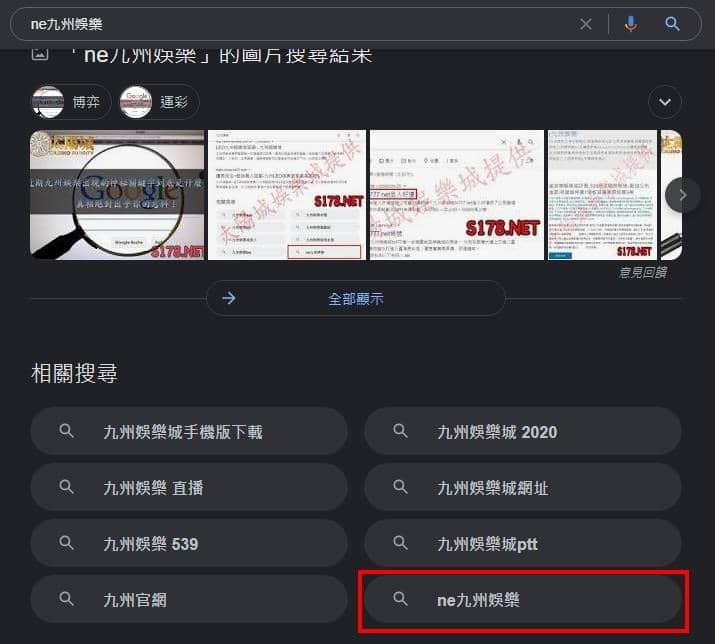Filter images by the 博弈 chip
The image size is (715, 644).
click(71, 102)
